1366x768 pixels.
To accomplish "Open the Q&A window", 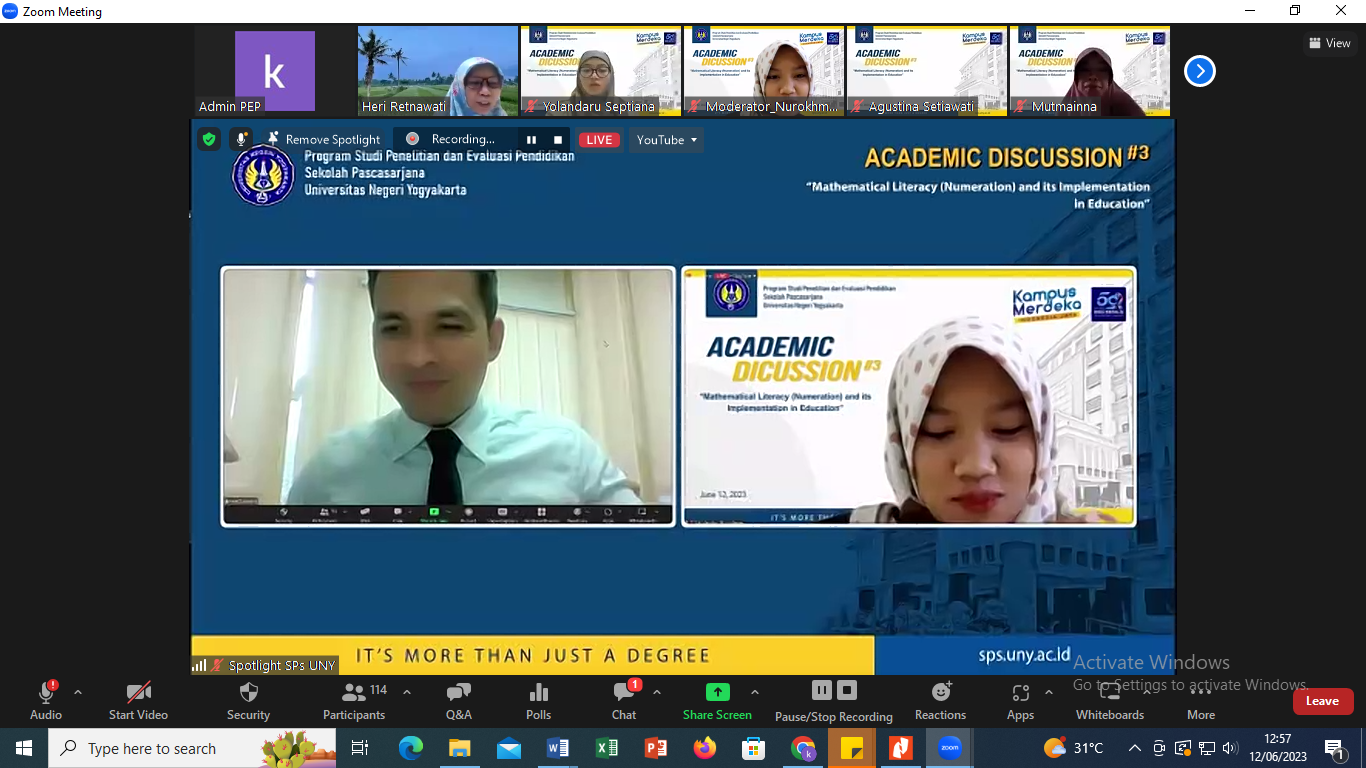I will (459, 700).
